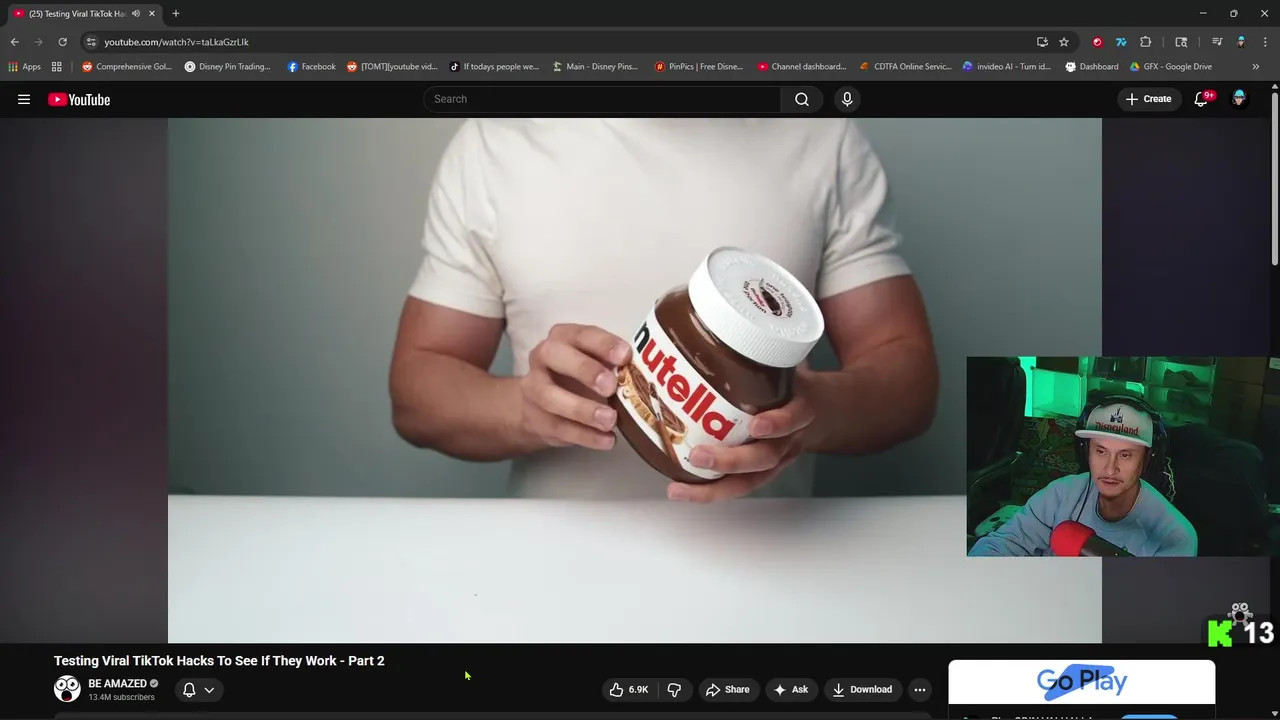The height and width of the screenshot is (720, 1280).
Task: Open the If todays people we... bookmark
Action: 494,67
